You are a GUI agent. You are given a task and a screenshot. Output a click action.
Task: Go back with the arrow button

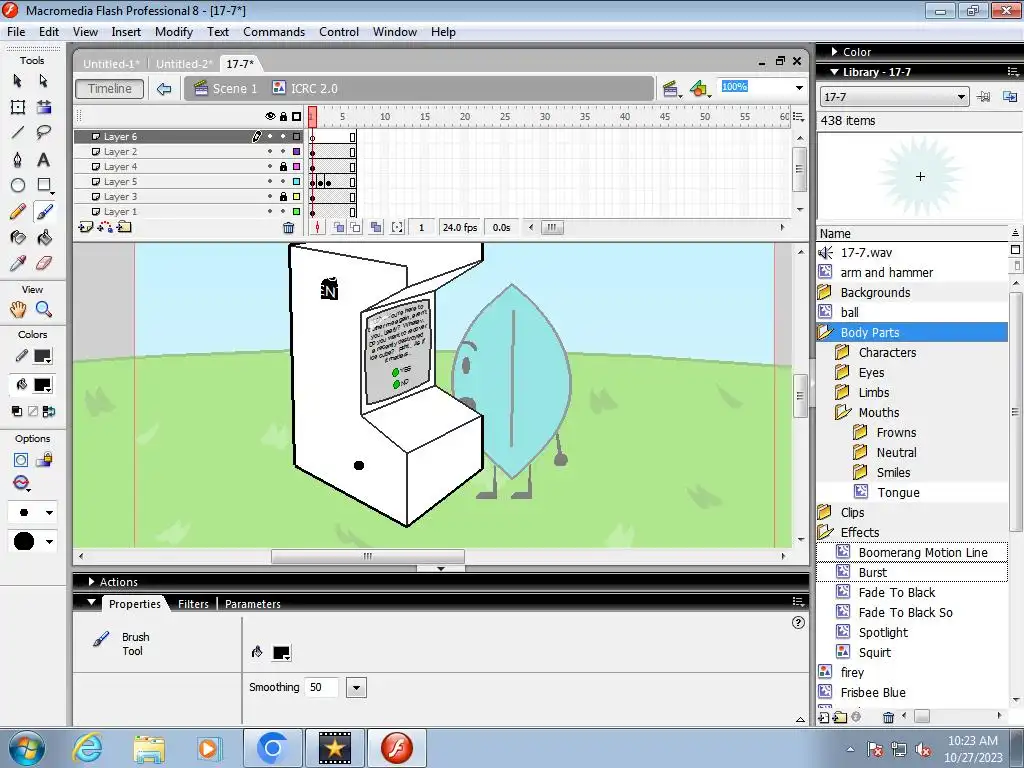pyautogui.click(x=164, y=88)
